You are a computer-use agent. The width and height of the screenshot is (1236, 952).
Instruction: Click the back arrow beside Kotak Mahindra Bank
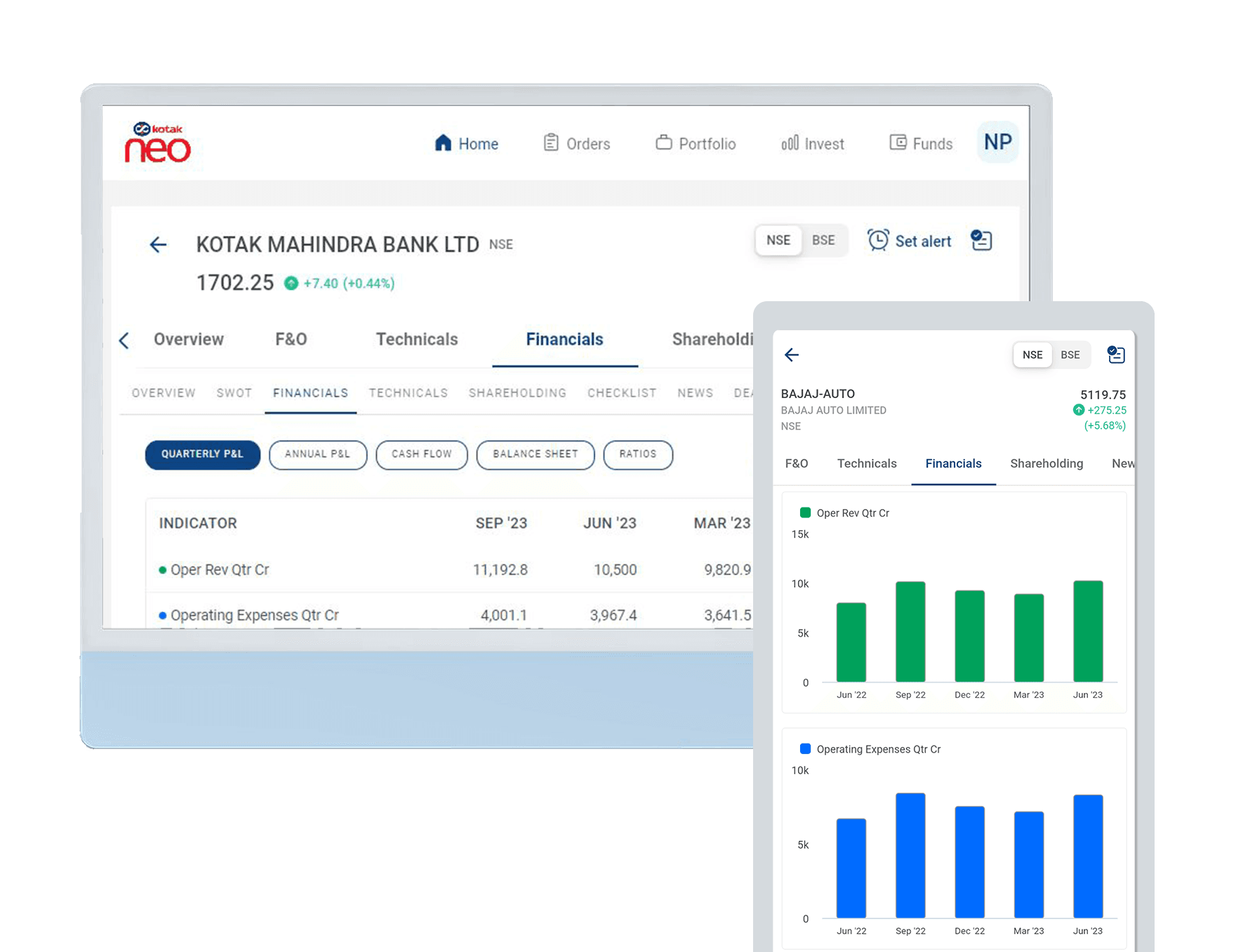pyautogui.click(x=158, y=244)
